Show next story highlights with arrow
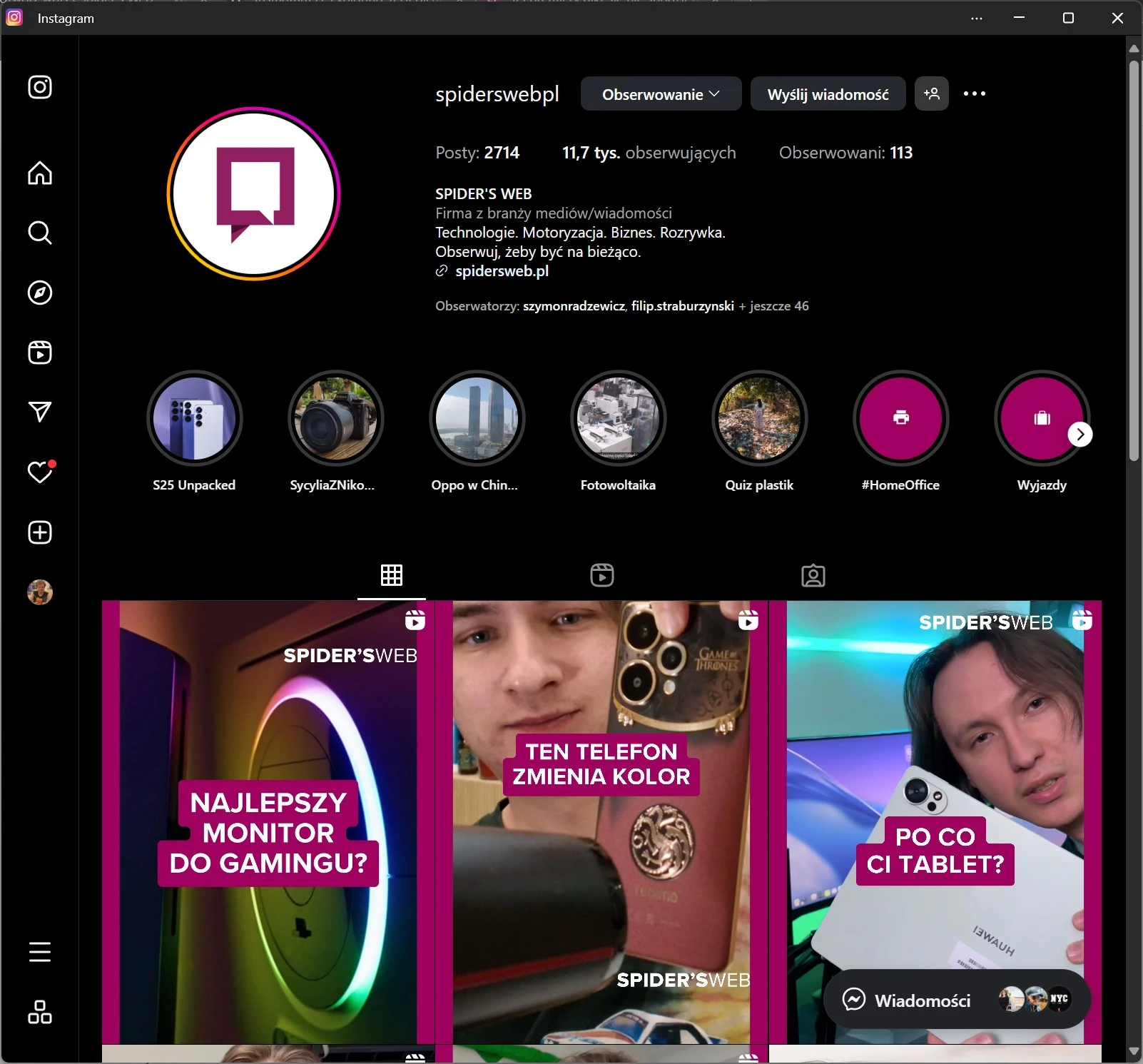 pyautogui.click(x=1079, y=435)
